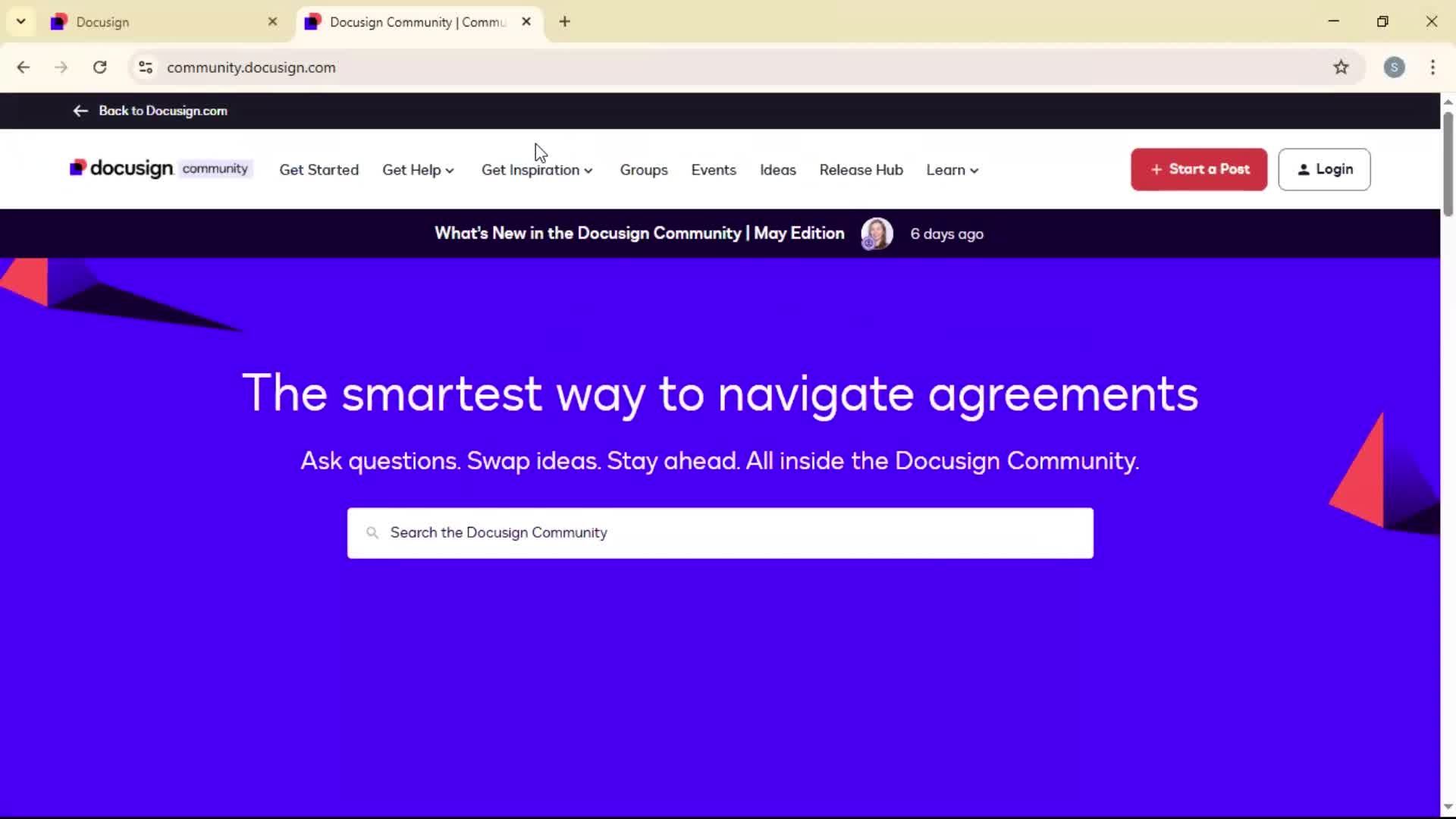Open the tab search dropdown arrow
Screen dimensions: 1456x819
point(21,21)
